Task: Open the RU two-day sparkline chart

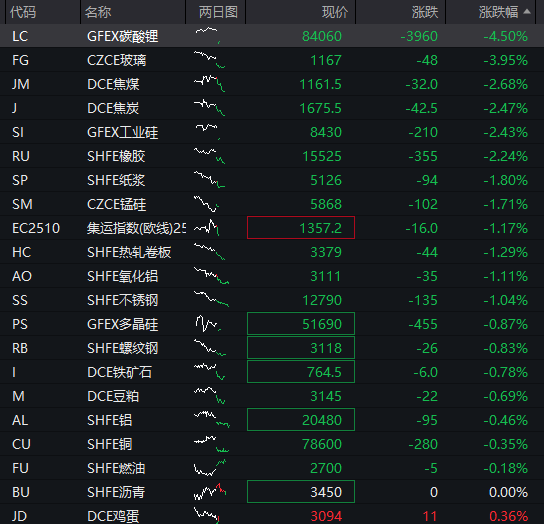Action: (210, 156)
